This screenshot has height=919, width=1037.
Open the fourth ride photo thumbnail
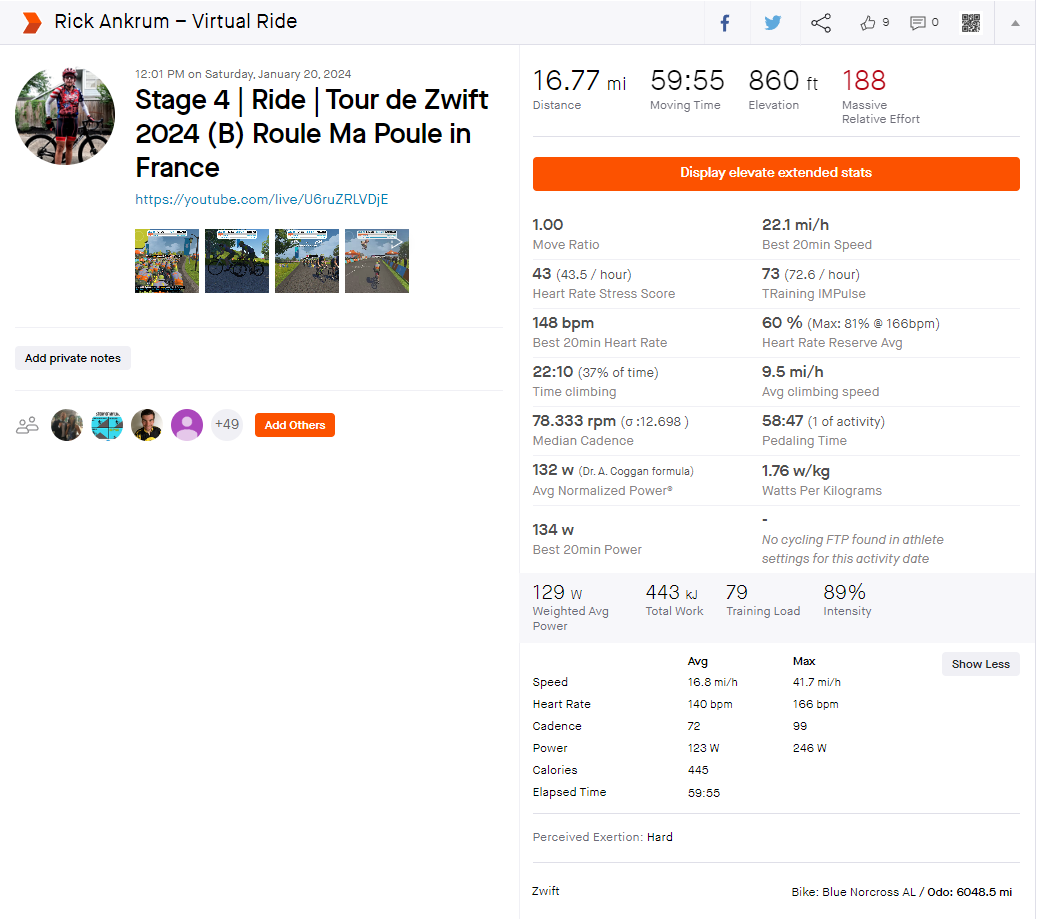377,260
